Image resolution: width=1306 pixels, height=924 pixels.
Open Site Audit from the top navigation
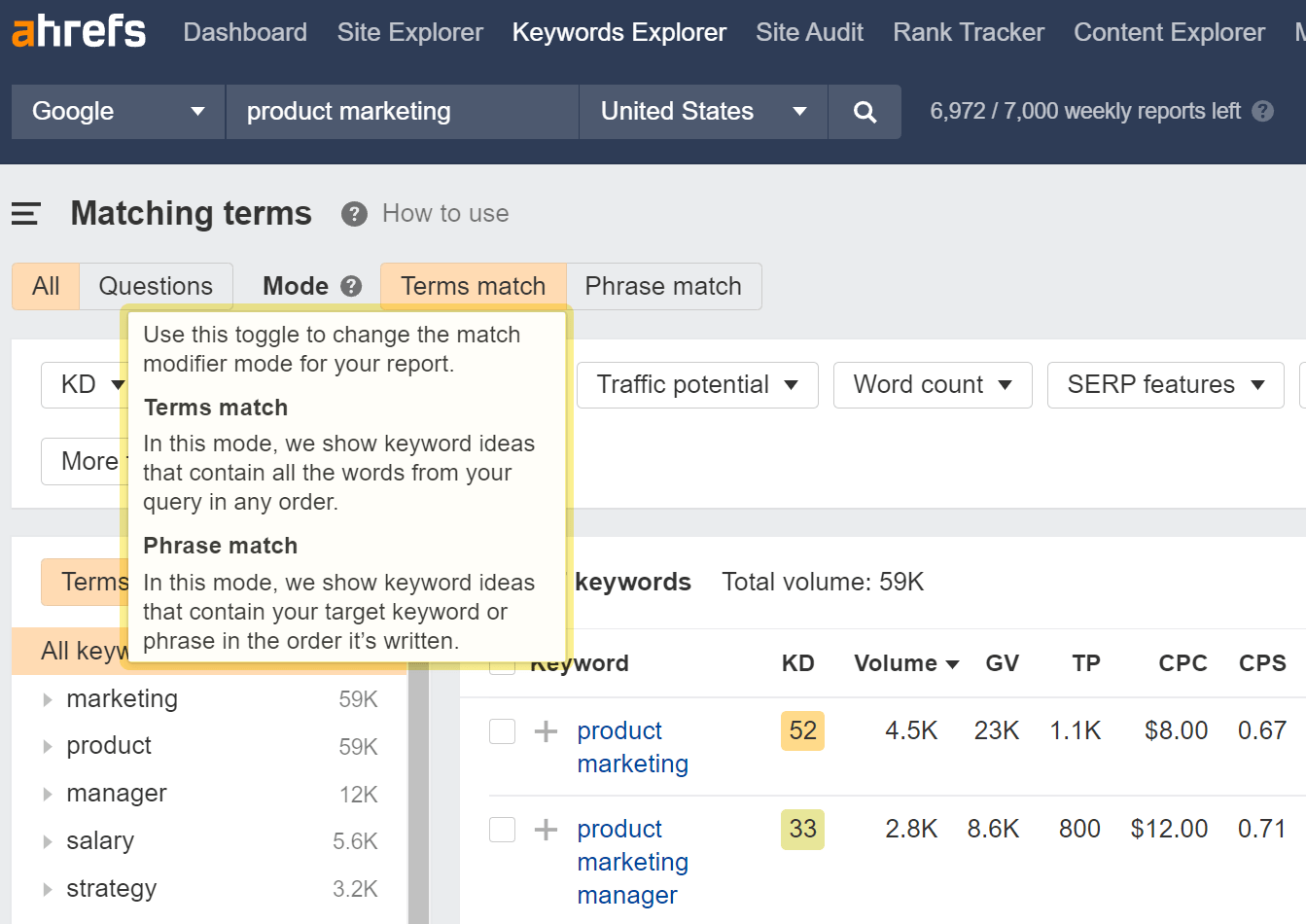(x=809, y=31)
